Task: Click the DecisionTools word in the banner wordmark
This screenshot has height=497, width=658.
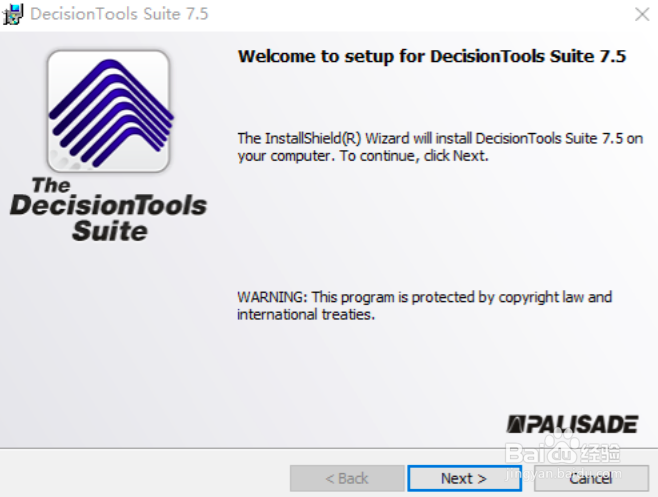Action: [108, 206]
